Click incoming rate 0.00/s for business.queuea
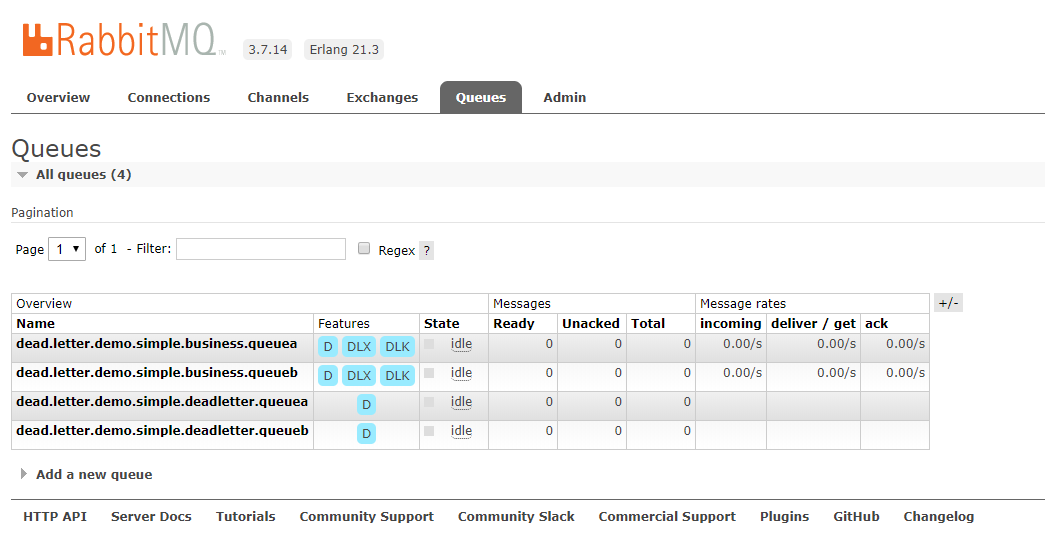The width and height of the screenshot is (1045, 557). (742, 344)
